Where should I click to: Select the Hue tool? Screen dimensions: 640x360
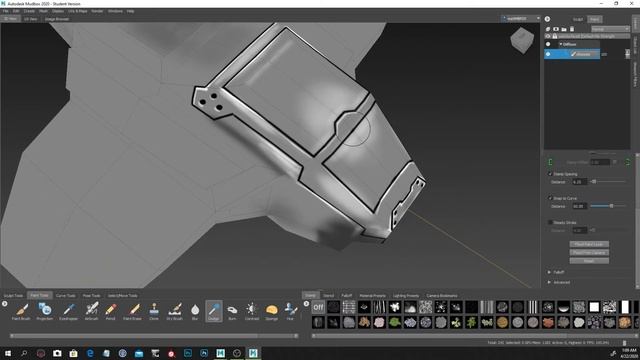point(290,311)
